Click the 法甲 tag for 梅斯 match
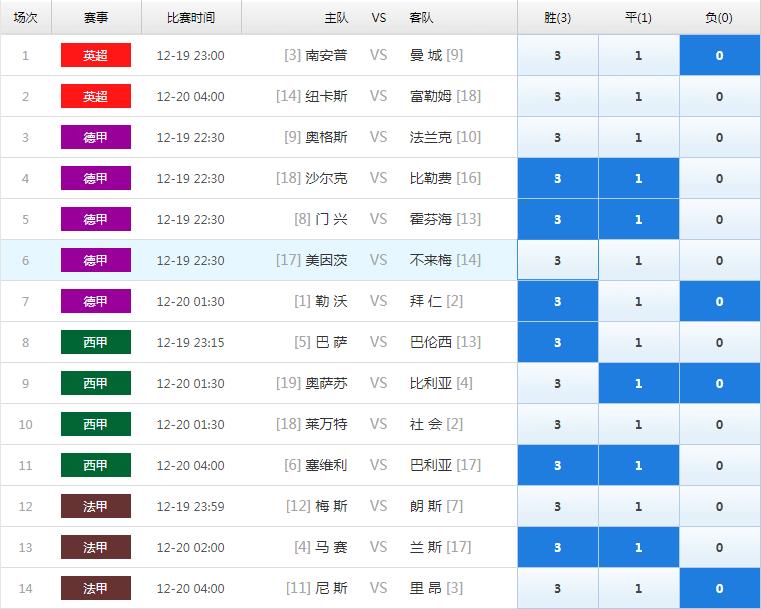 coord(96,507)
